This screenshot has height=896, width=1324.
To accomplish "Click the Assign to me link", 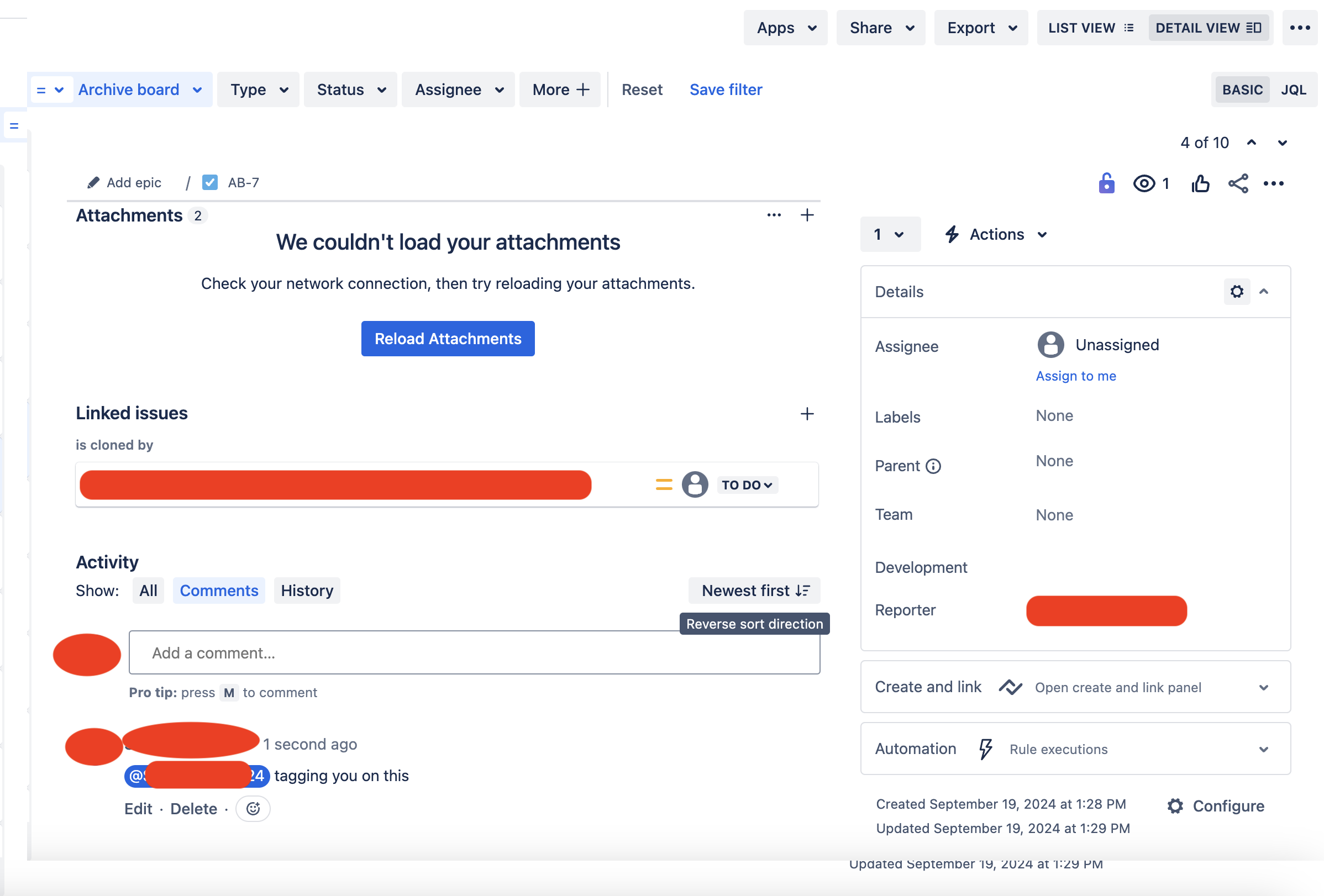I will click(x=1075, y=376).
